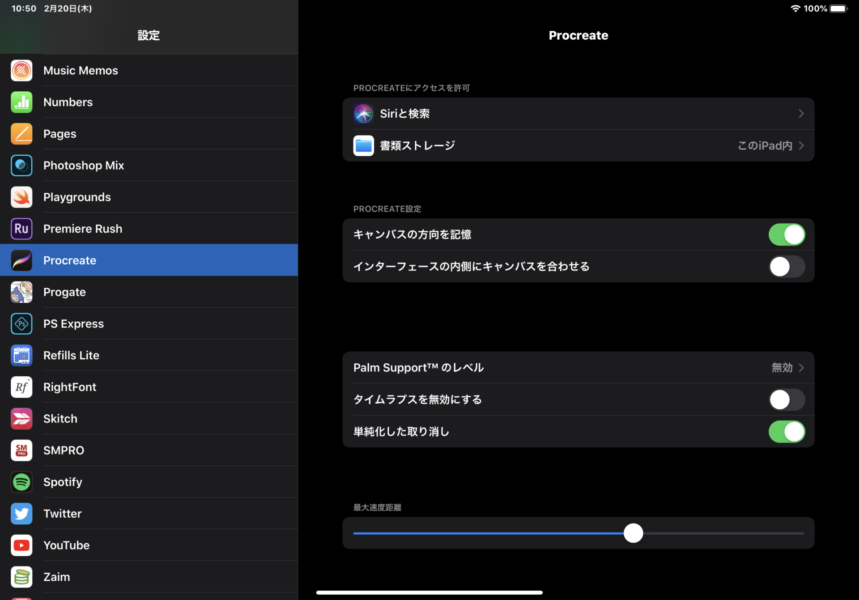Tap the Premiere Rush Ru icon
Screen dimensions: 859x600
coord(21,229)
